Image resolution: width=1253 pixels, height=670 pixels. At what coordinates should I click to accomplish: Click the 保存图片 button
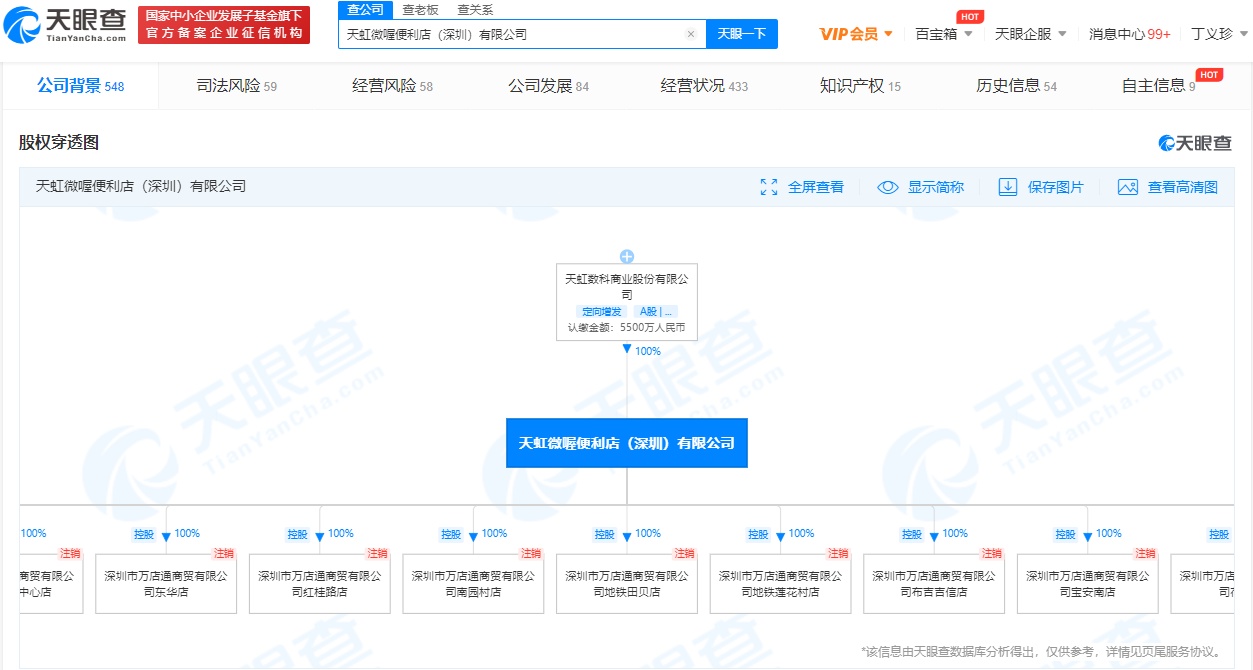(1041, 187)
